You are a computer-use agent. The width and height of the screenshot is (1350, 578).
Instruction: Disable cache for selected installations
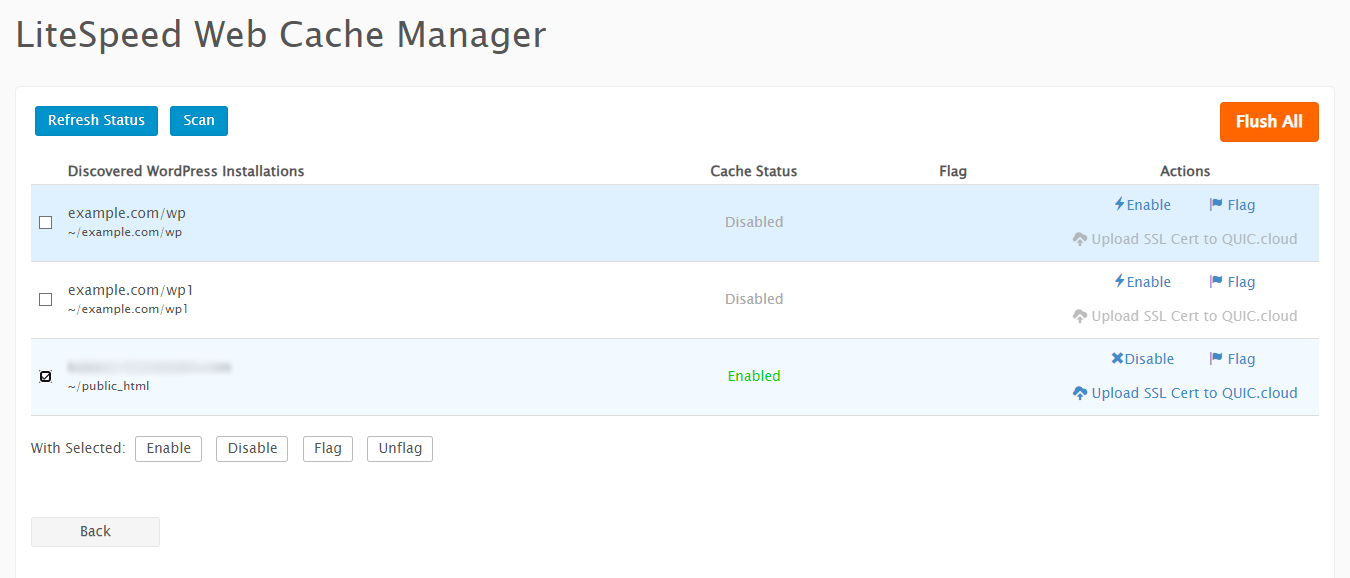(252, 449)
